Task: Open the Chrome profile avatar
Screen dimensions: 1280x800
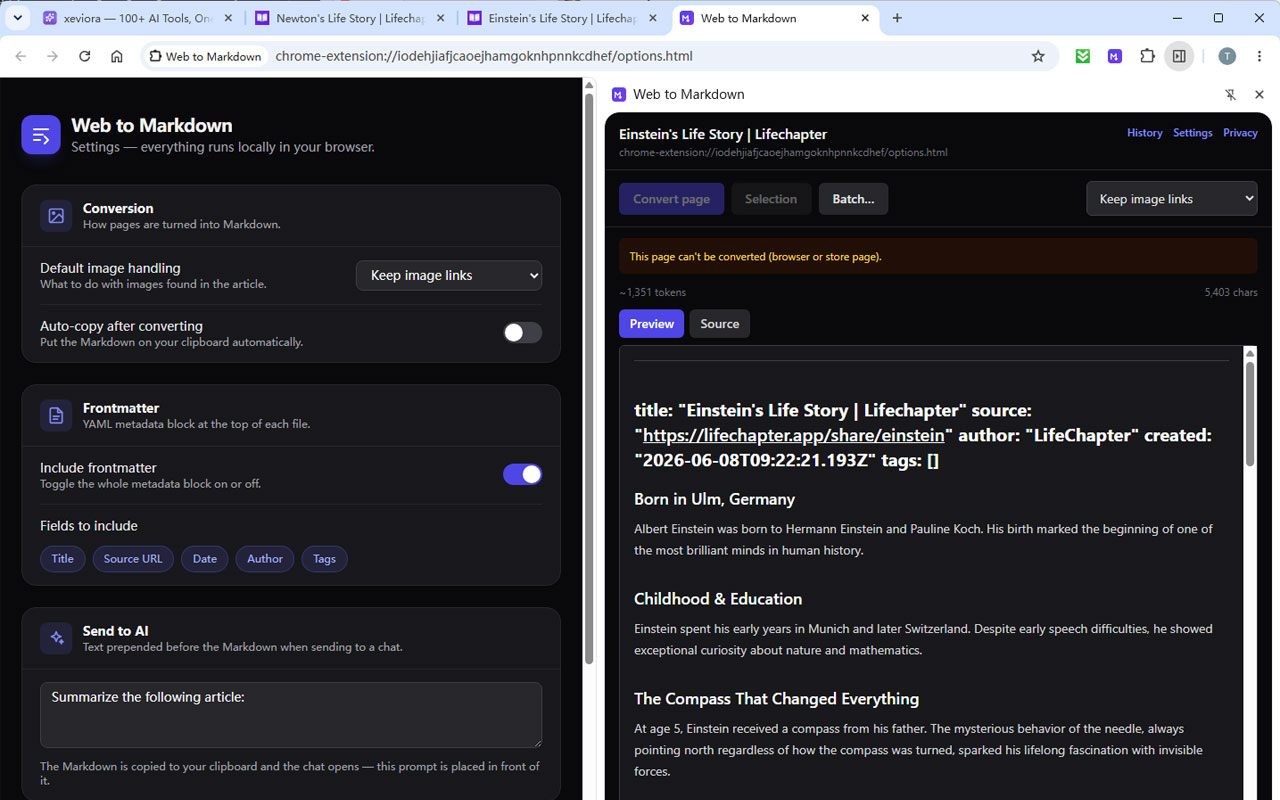Action: [x=1227, y=56]
